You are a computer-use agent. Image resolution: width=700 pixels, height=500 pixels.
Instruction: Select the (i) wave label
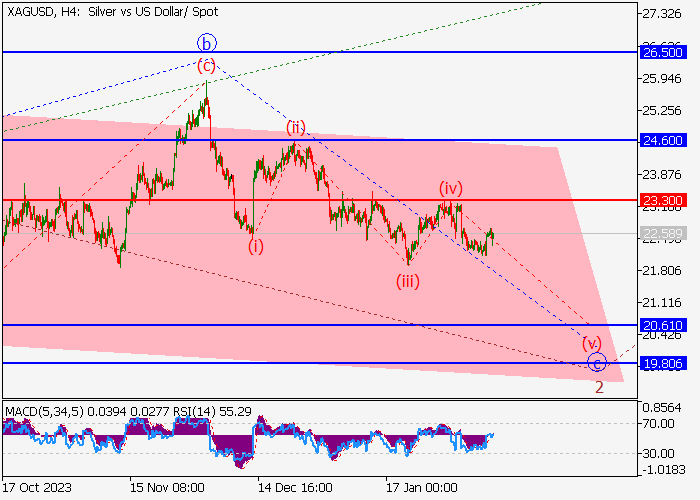[256, 246]
